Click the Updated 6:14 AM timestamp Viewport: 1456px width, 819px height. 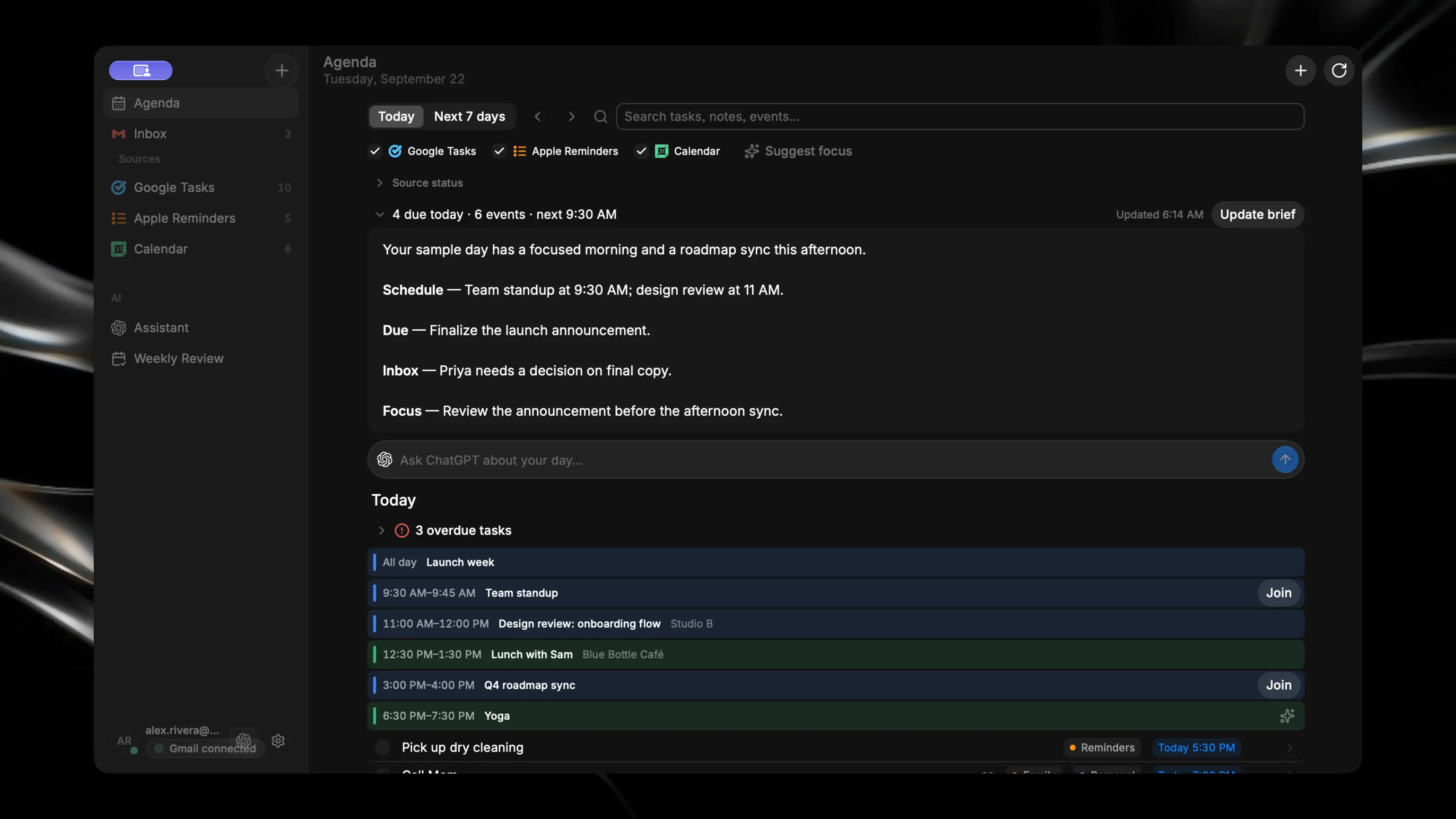coord(1159,214)
